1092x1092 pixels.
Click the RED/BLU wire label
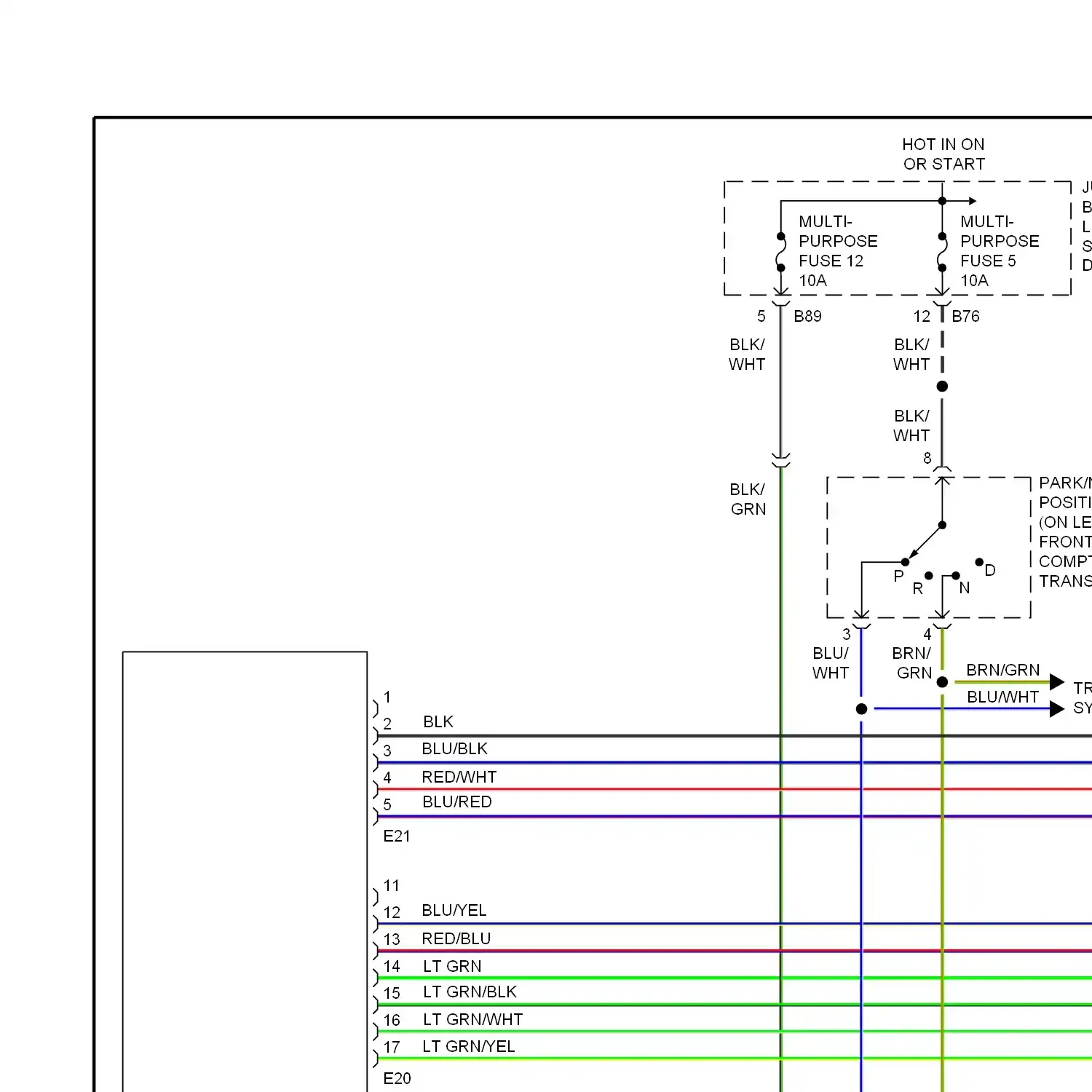click(x=456, y=938)
